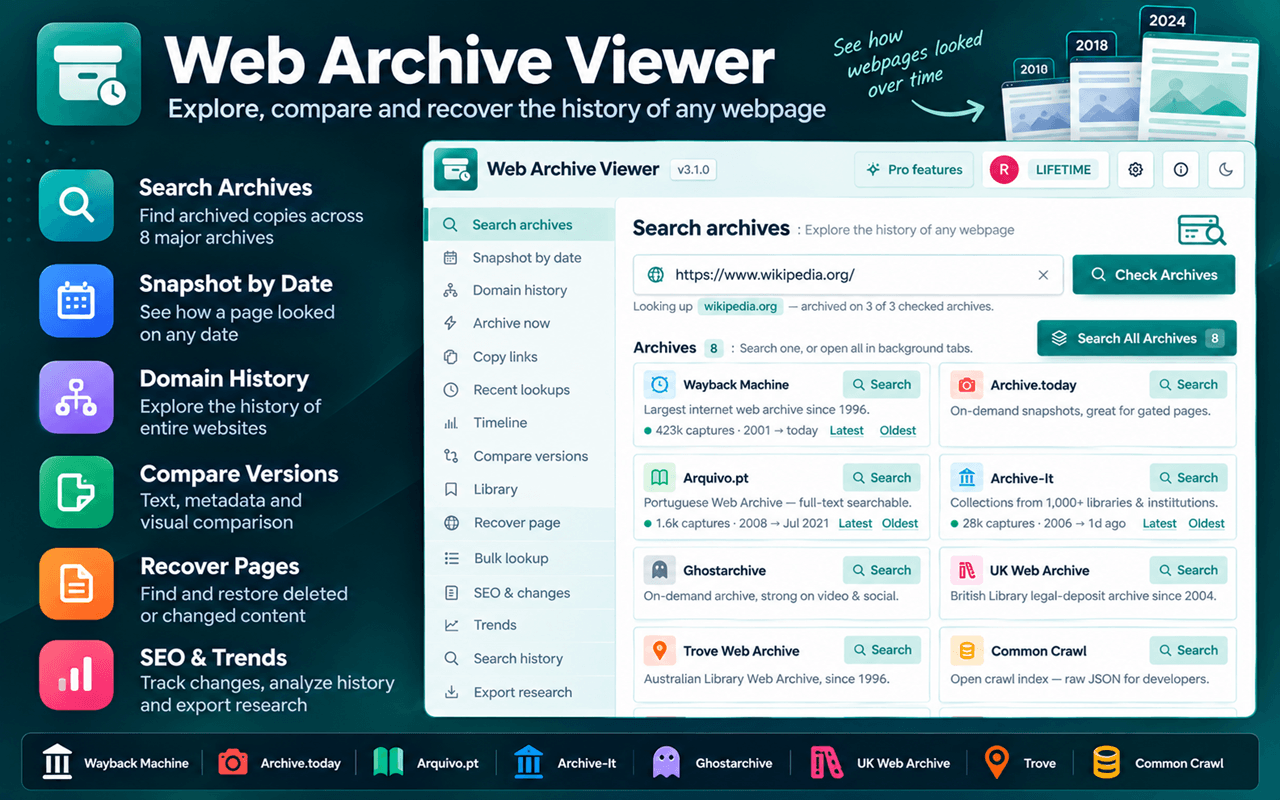The image size is (1280, 800).
Task: Open Copy links in sidebar
Action: [520, 357]
